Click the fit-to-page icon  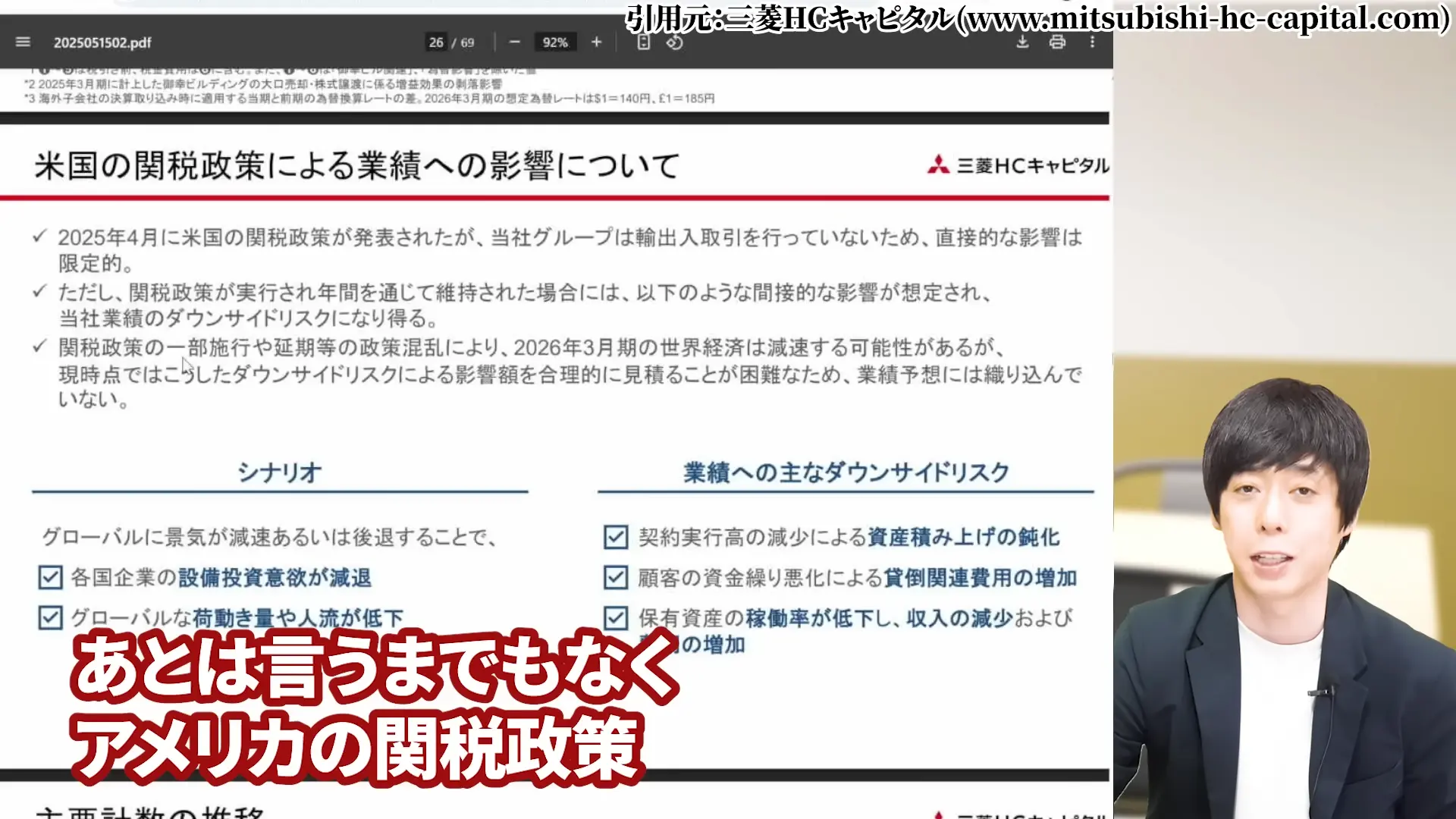[644, 42]
